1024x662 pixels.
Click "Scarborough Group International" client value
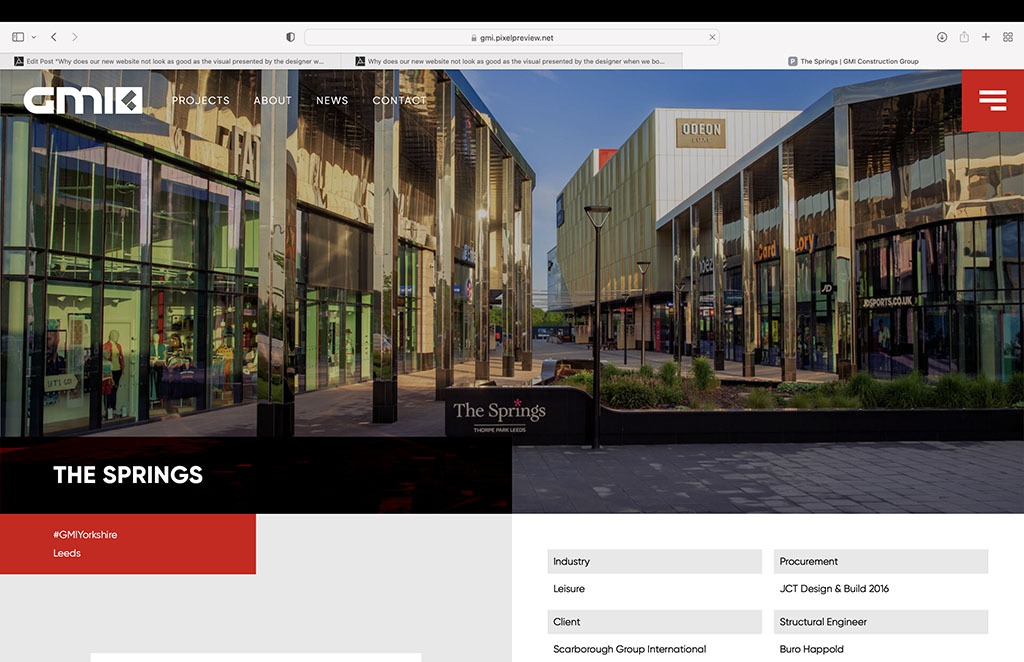(x=630, y=650)
